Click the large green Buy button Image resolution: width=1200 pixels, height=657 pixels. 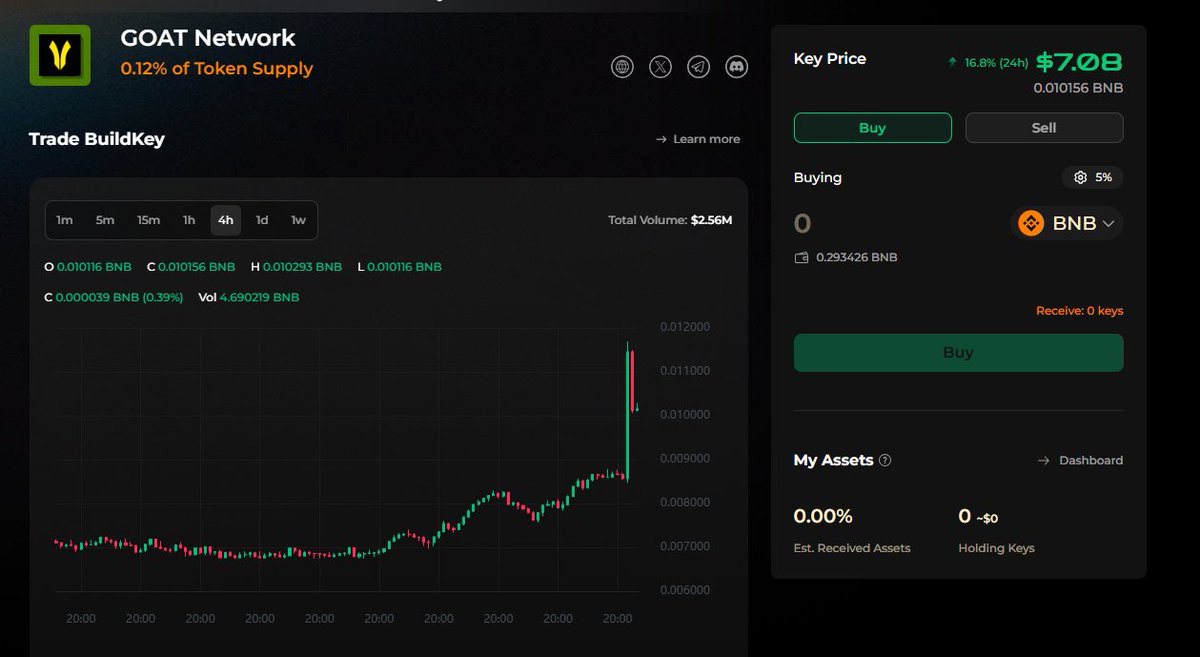(x=958, y=352)
